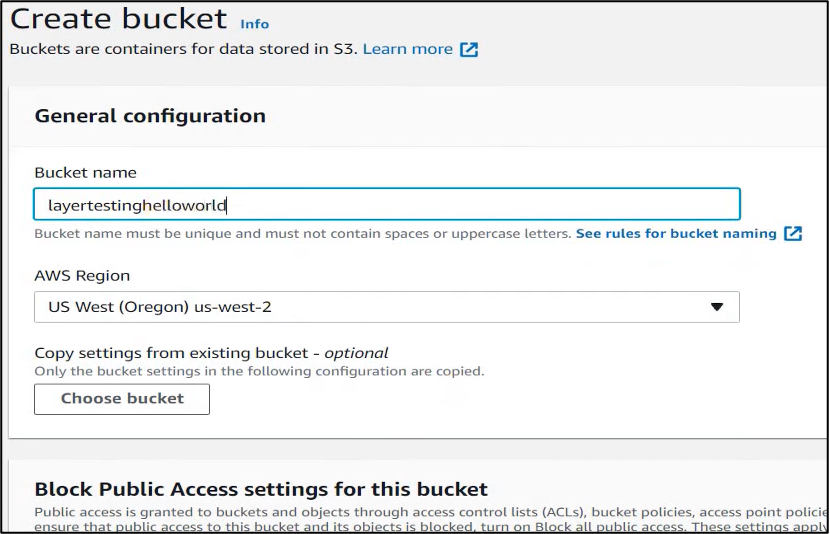Screen dimensions: 830x534
Task: Focus the Bucket name text field
Action: [386, 205]
